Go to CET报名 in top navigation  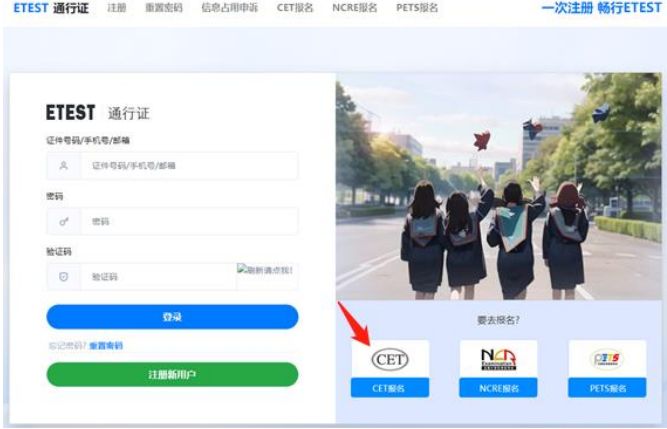click(x=295, y=8)
